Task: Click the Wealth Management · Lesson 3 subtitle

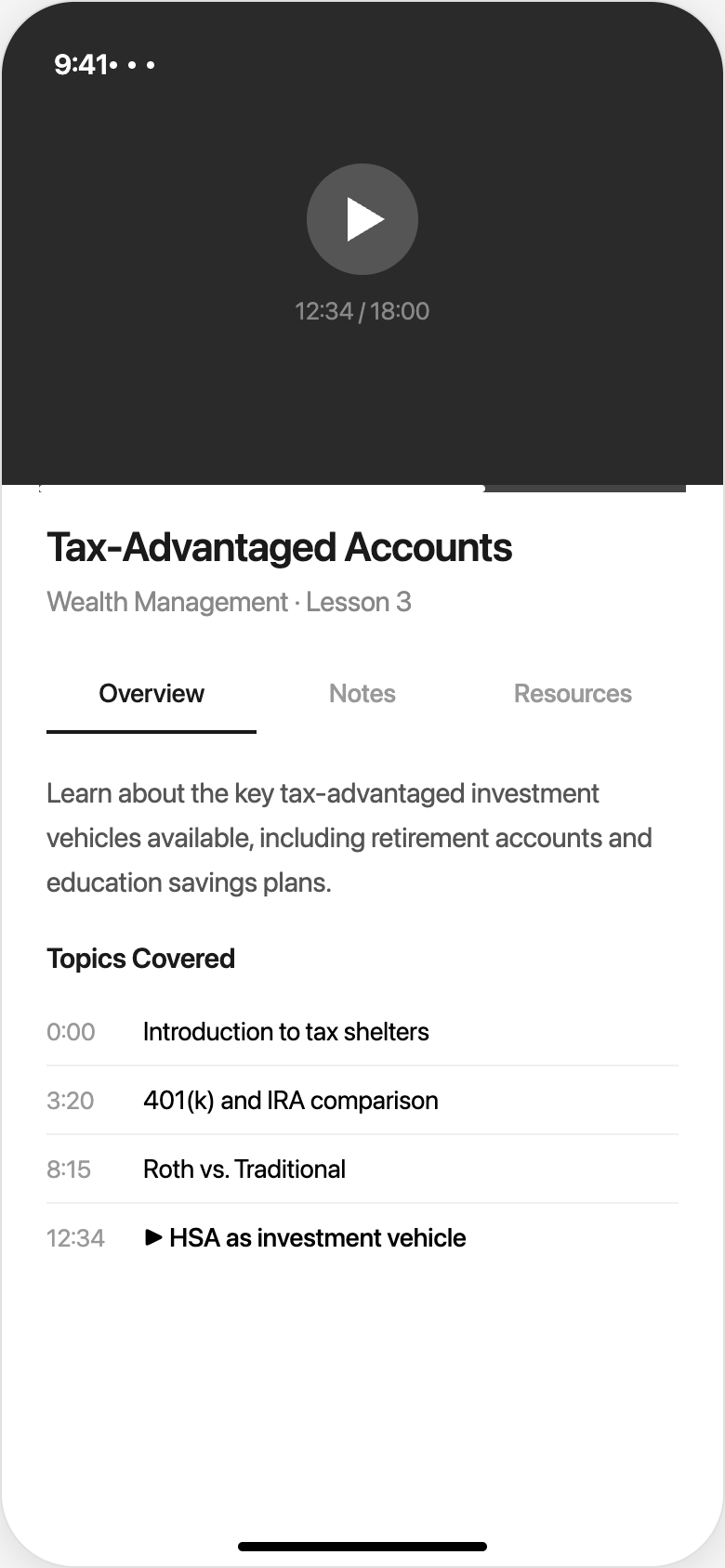Action: click(x=229, y=602)
